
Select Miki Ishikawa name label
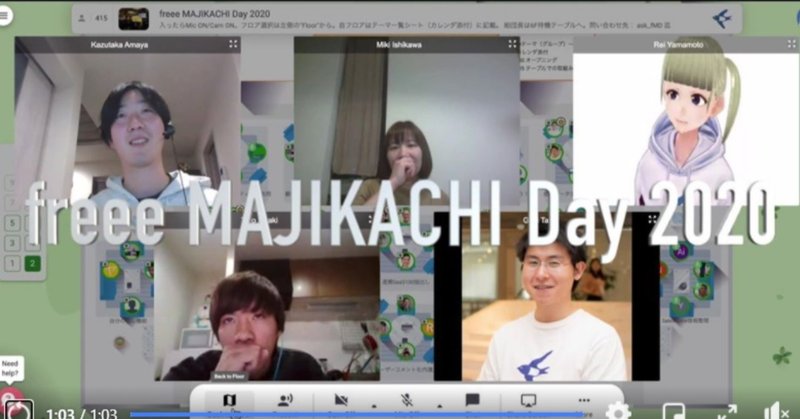coord(398,45)
